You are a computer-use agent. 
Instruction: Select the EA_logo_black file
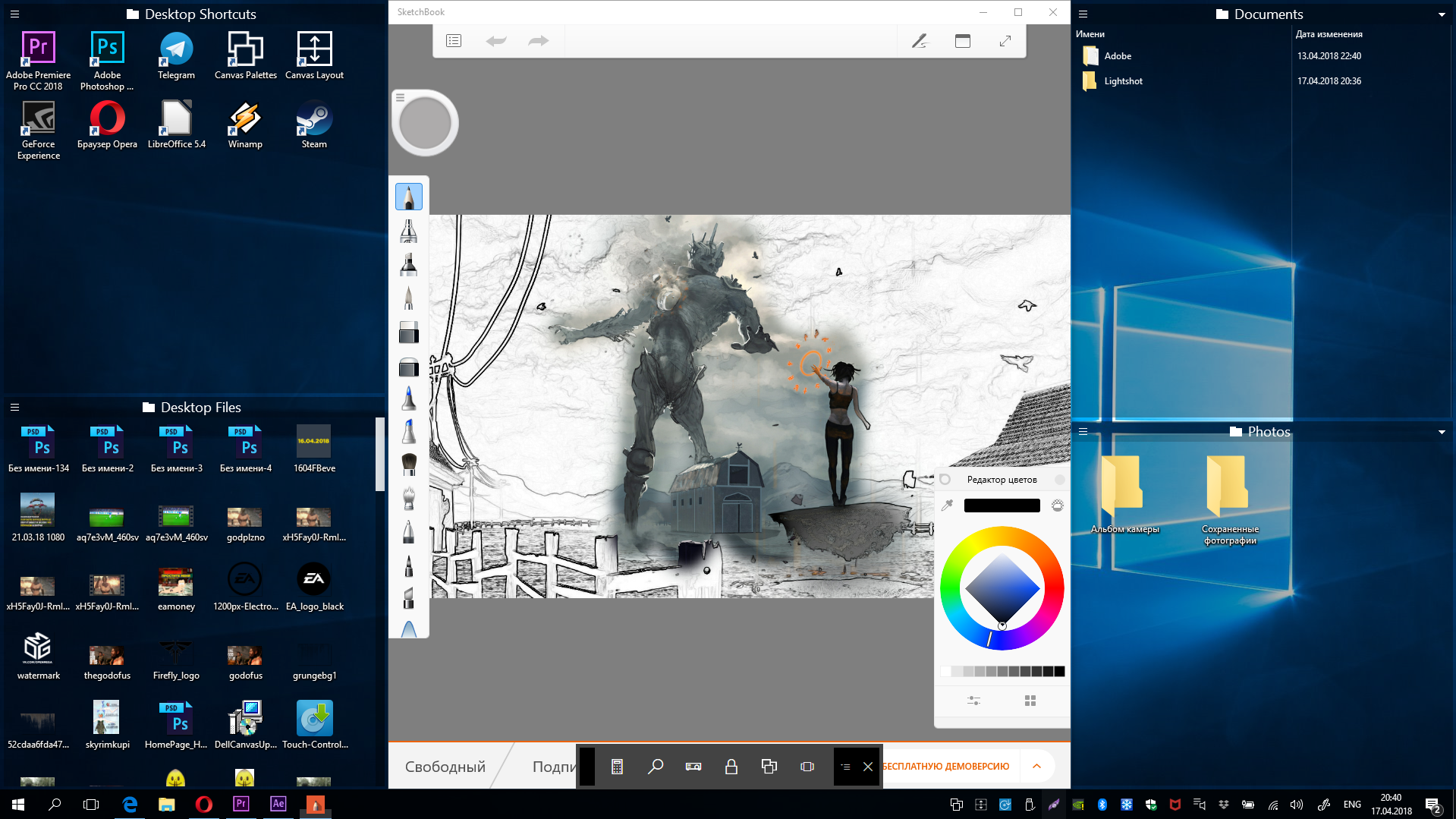pyautogui.click(x=314, y=587)
